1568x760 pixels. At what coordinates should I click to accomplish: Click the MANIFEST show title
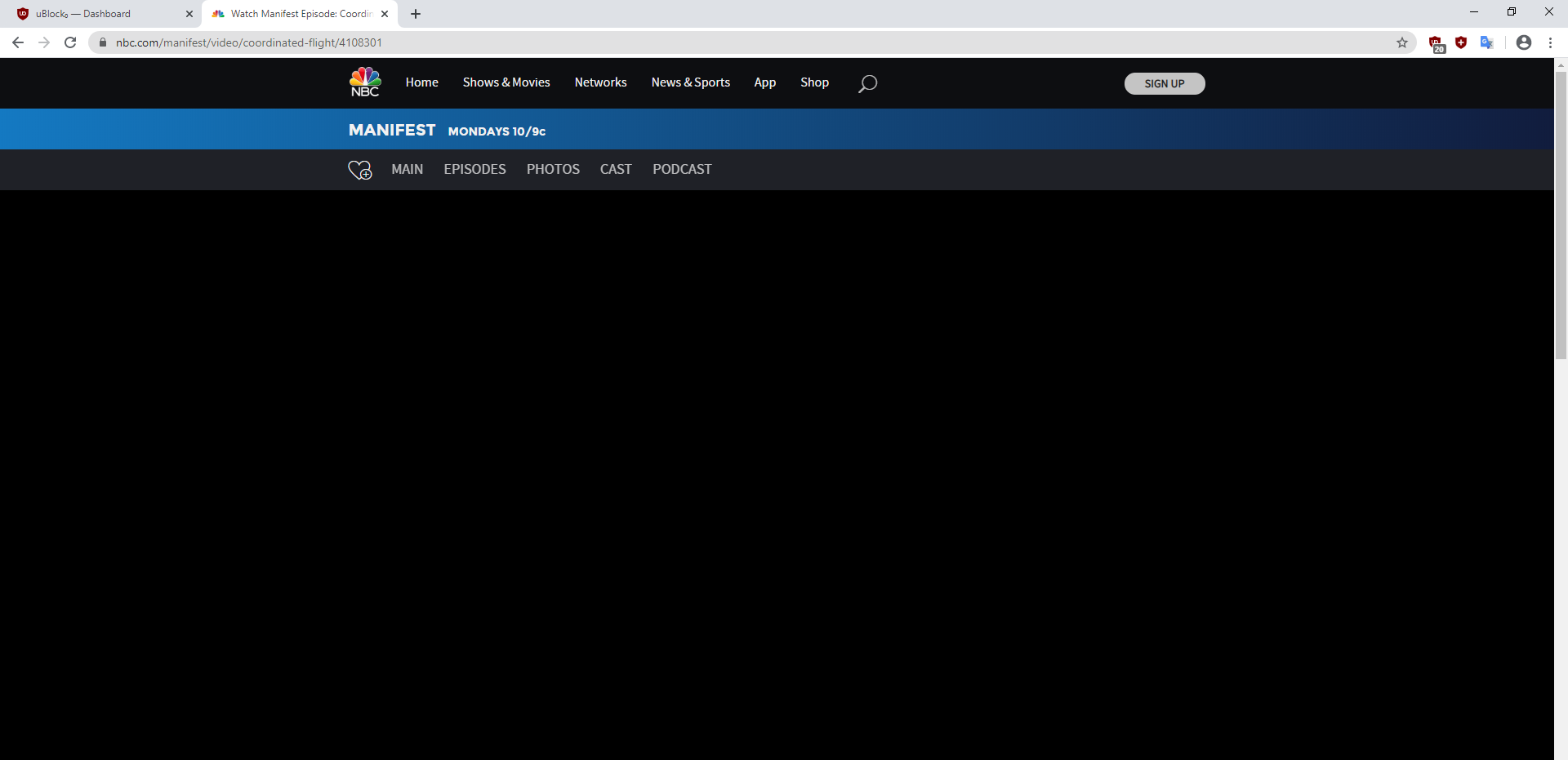point(392,130)
